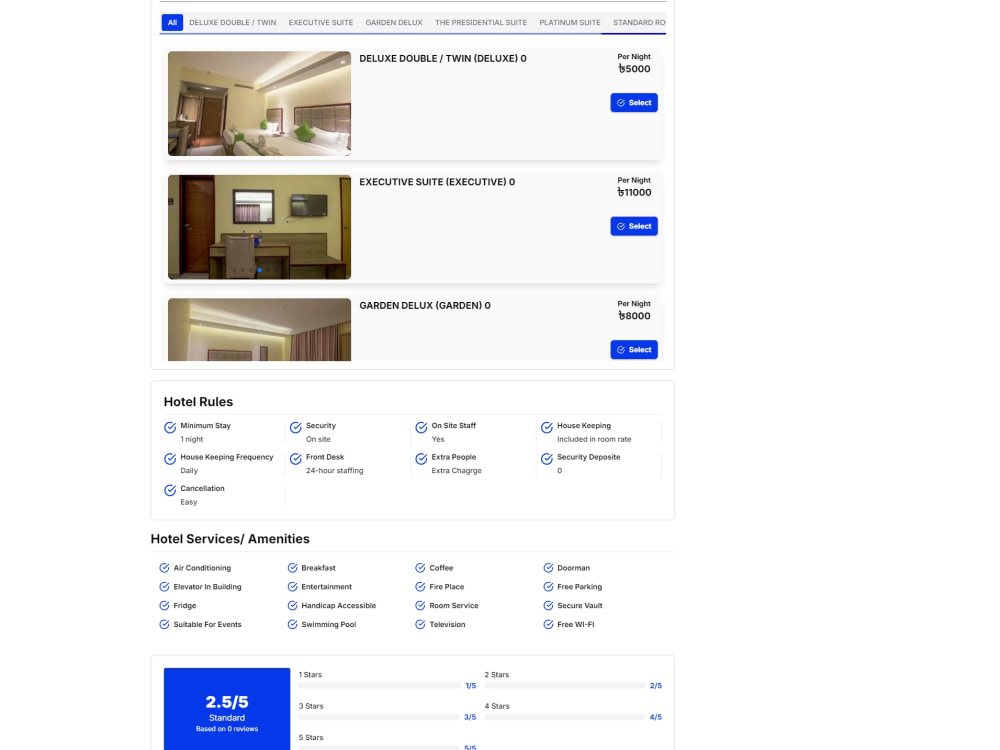The width and height of the screenshot is (1000, 750).
Task: Click the Cancellation check icon
Action: click(170, 490)
